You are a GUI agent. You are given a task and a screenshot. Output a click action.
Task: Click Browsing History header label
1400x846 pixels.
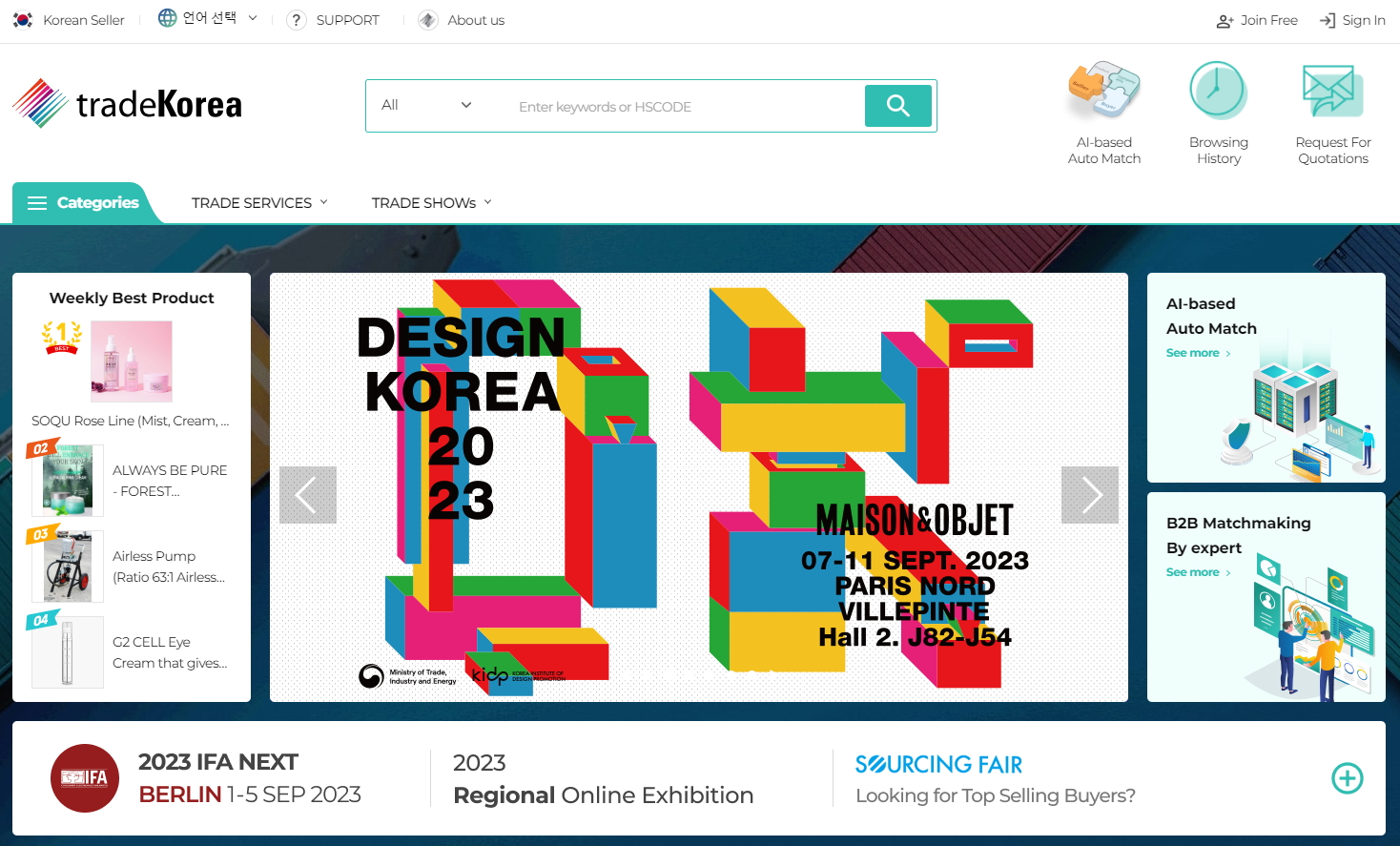(x=1219, y=151)
